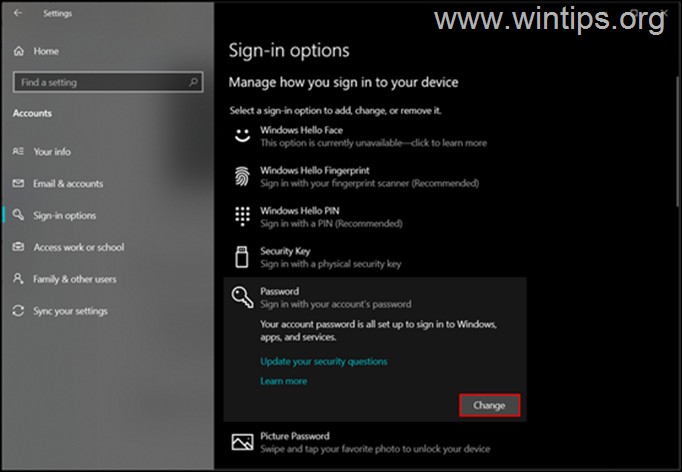This screenshot has height=472, width=682.
Task: Select Sign-in options in sidebar
Action: pos(65,215)
